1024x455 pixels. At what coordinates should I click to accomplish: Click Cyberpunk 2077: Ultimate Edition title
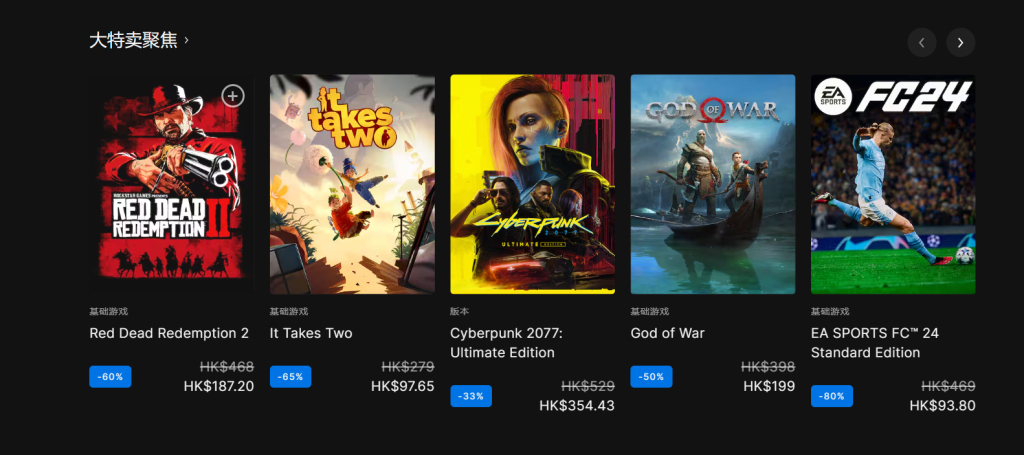[x=506, y=343]
